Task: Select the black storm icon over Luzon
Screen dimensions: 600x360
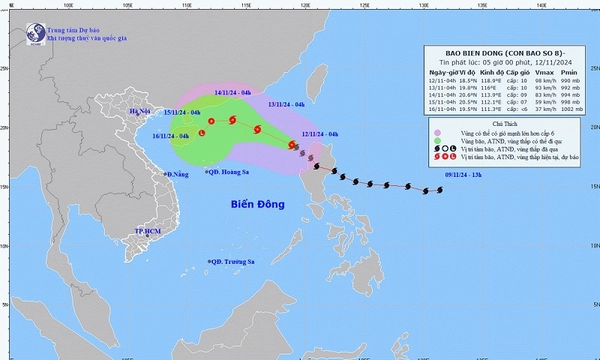Action: pos(316,166)
